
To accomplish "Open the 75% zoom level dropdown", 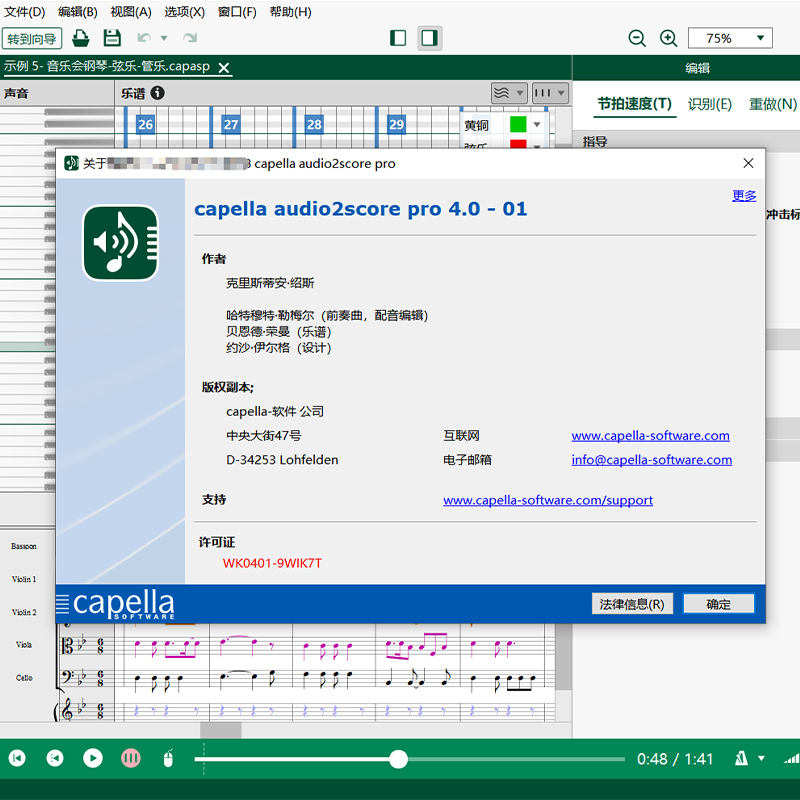I will coord(730,38).
